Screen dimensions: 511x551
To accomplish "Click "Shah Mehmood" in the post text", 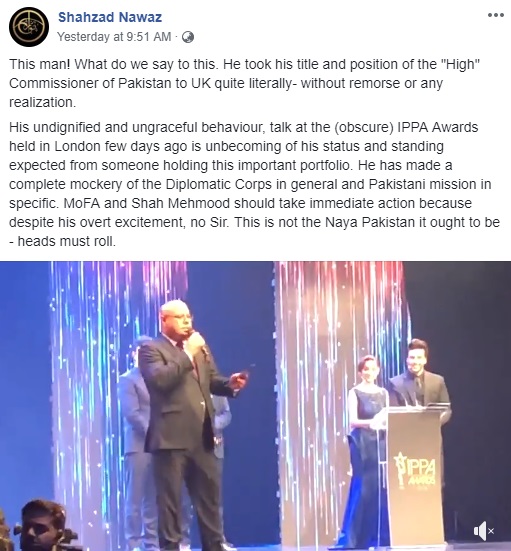I will pos(181,203).
